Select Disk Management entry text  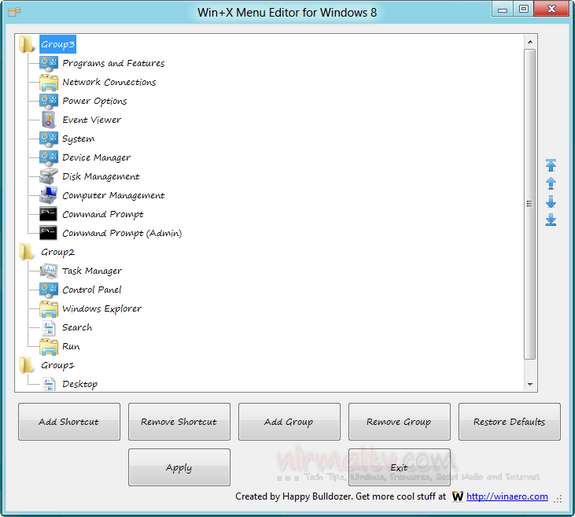pyautogui.click(x=101, y=177)
